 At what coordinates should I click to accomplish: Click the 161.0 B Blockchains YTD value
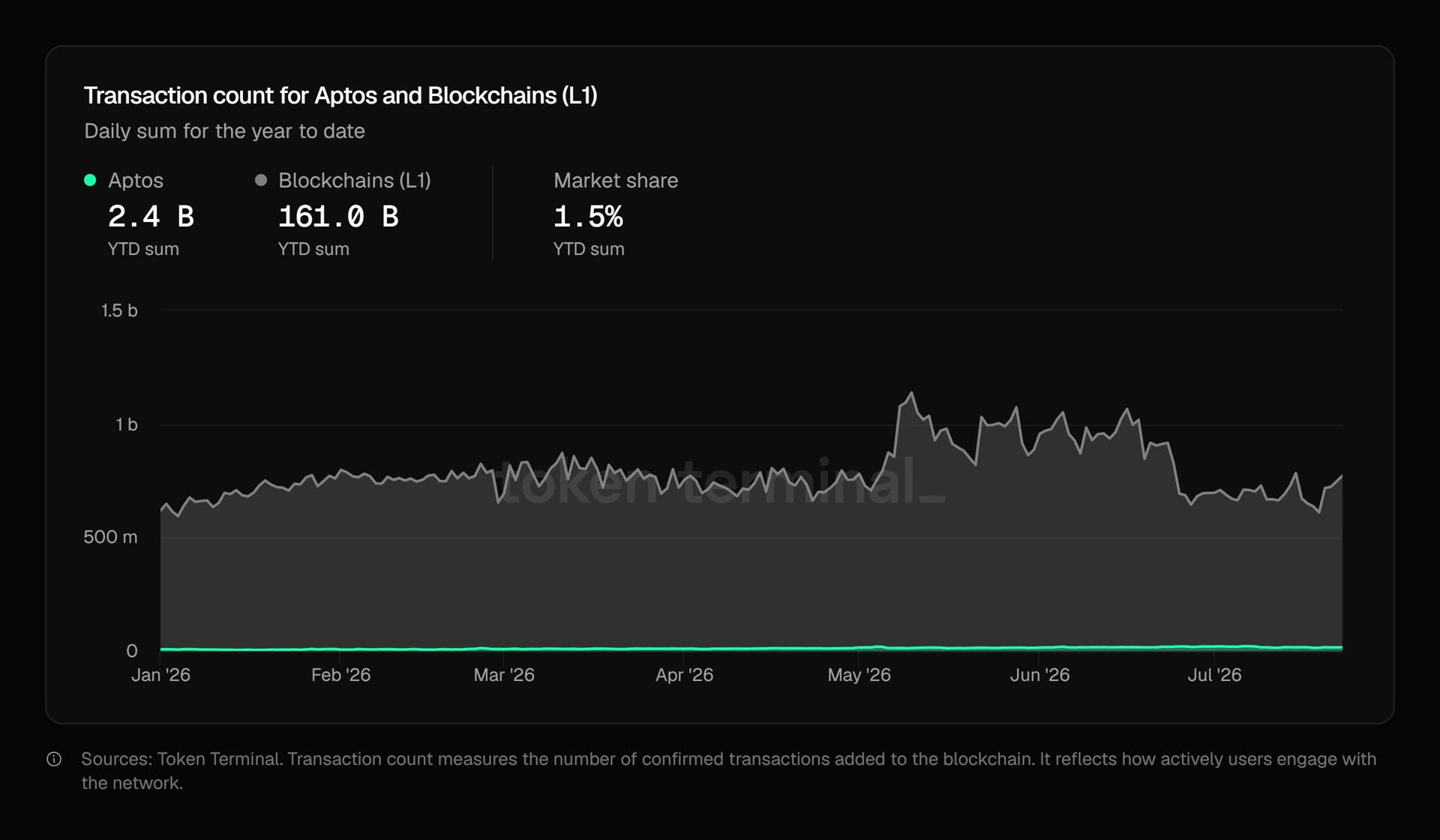point(338,217)
